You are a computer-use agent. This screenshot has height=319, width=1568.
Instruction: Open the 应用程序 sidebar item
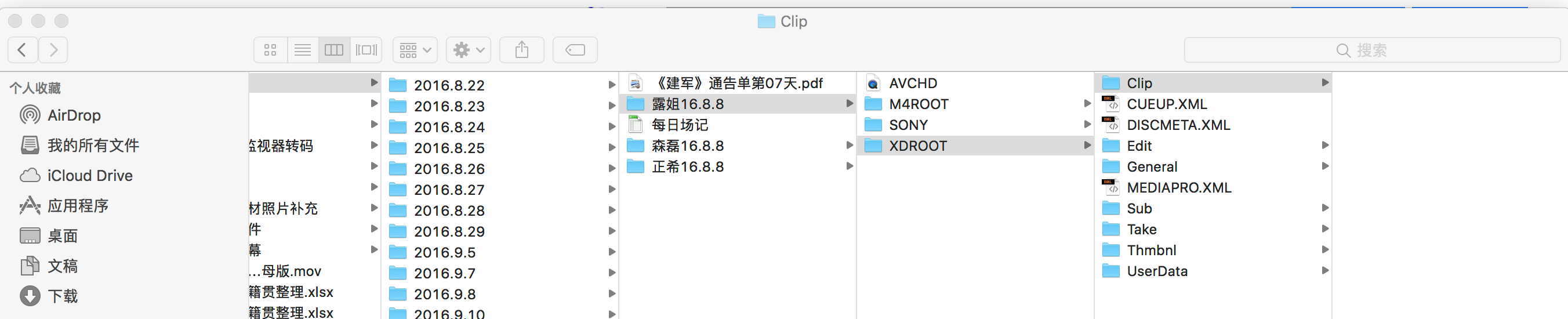78,206
